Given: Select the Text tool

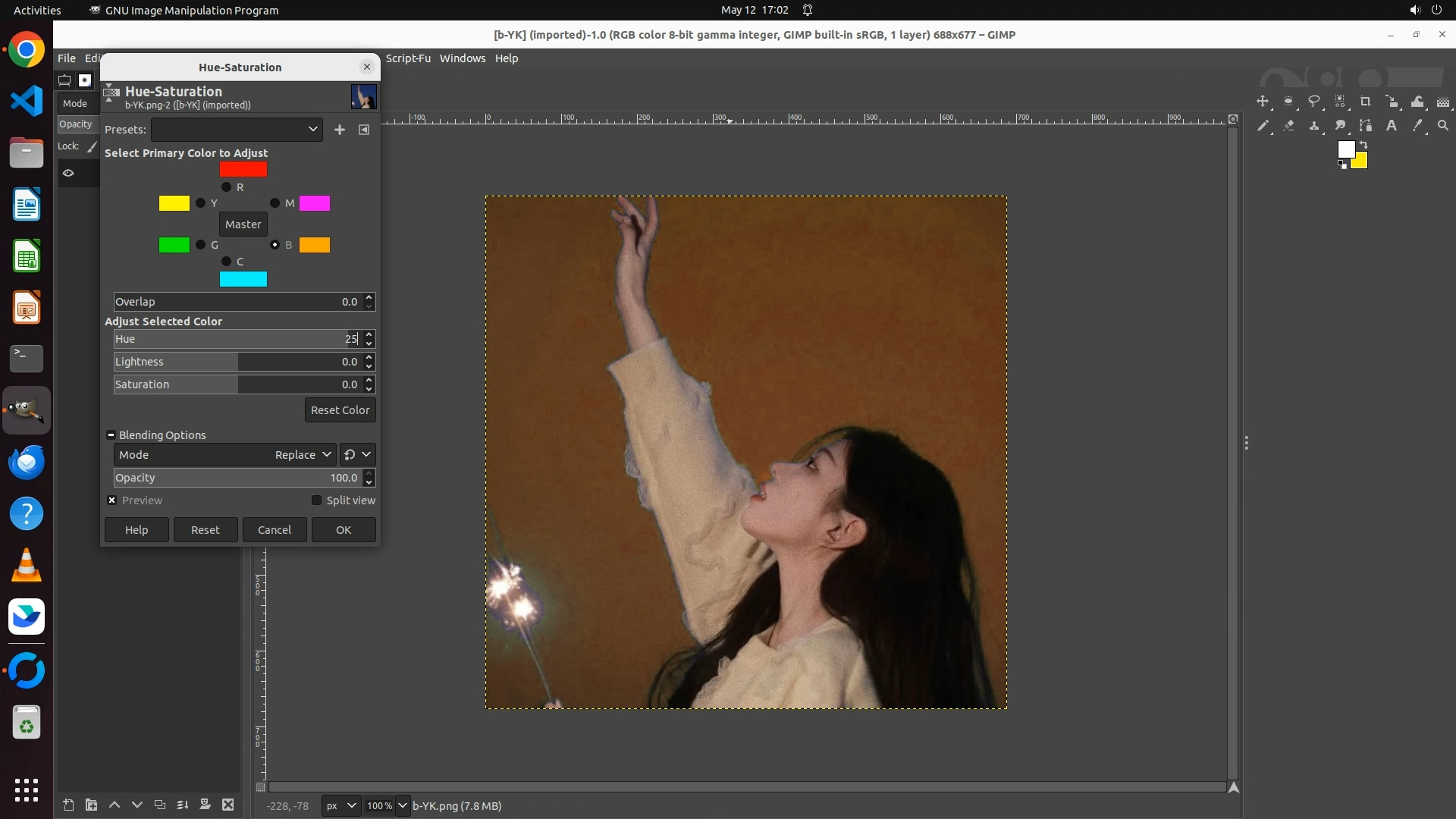Looking at the screenshot, I should (1392, 126).
